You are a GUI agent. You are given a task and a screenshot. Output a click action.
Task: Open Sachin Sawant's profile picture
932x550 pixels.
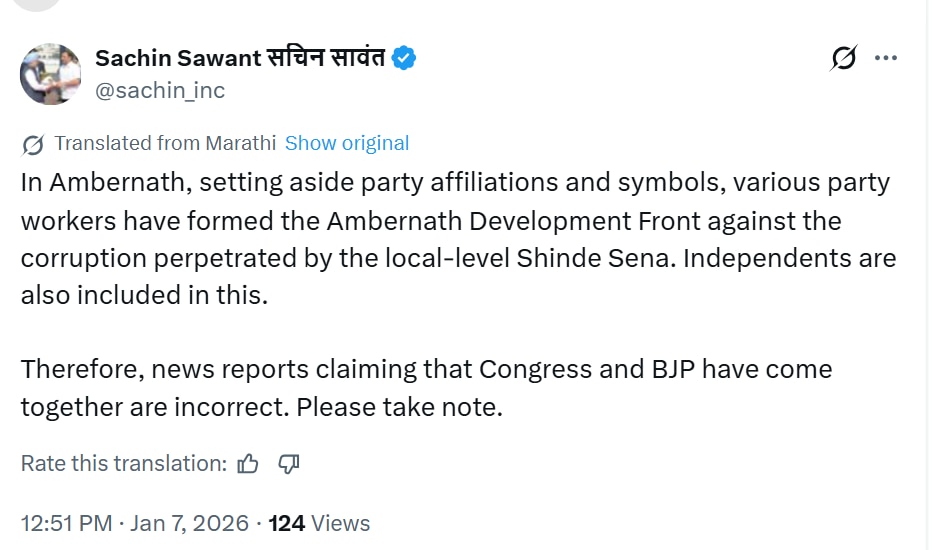click(50, 74)
